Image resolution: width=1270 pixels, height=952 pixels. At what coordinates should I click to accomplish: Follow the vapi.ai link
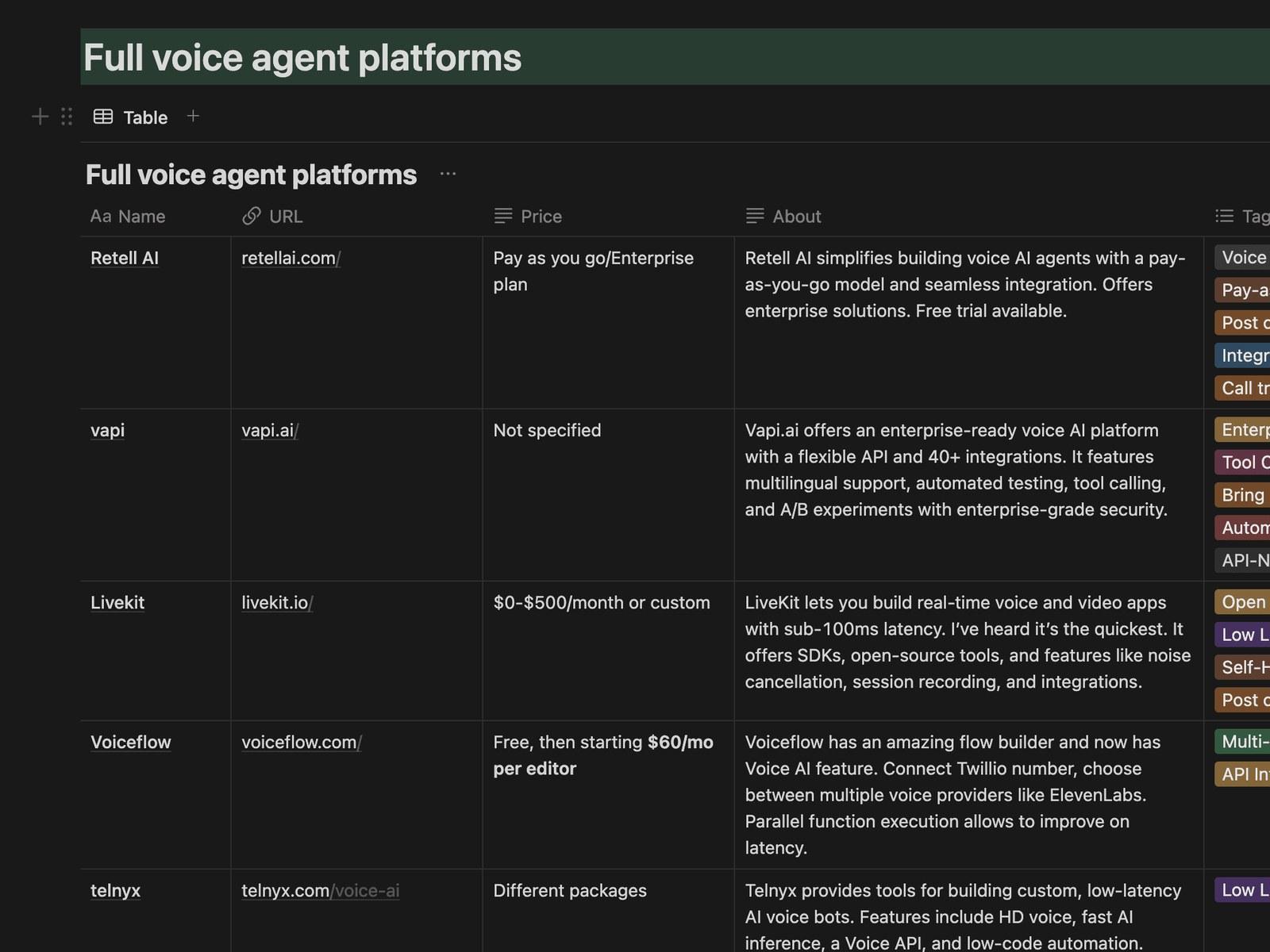(270, 430)
